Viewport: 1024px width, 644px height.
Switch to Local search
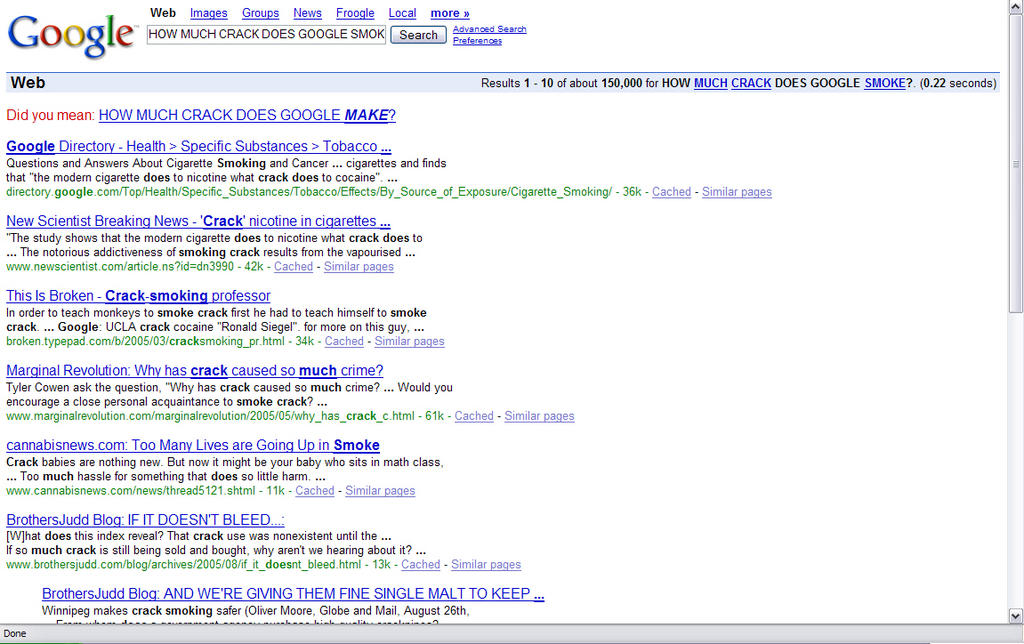point(402,13)
